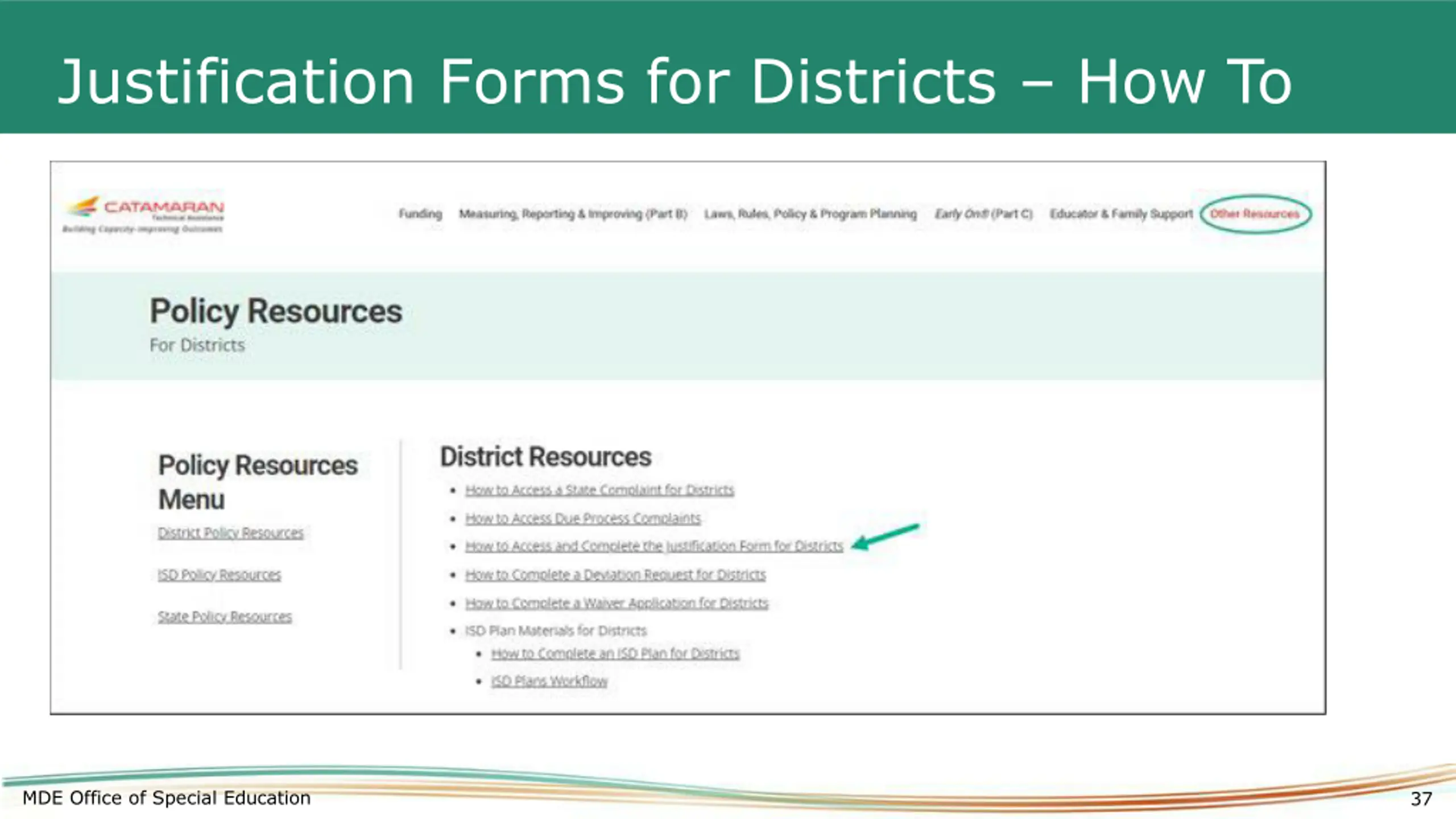Image resolution: width=1456 pixels, height=819 pixels.
Task: Open How to Complete a Deviation Request link
Action: (x=615, y=574)
